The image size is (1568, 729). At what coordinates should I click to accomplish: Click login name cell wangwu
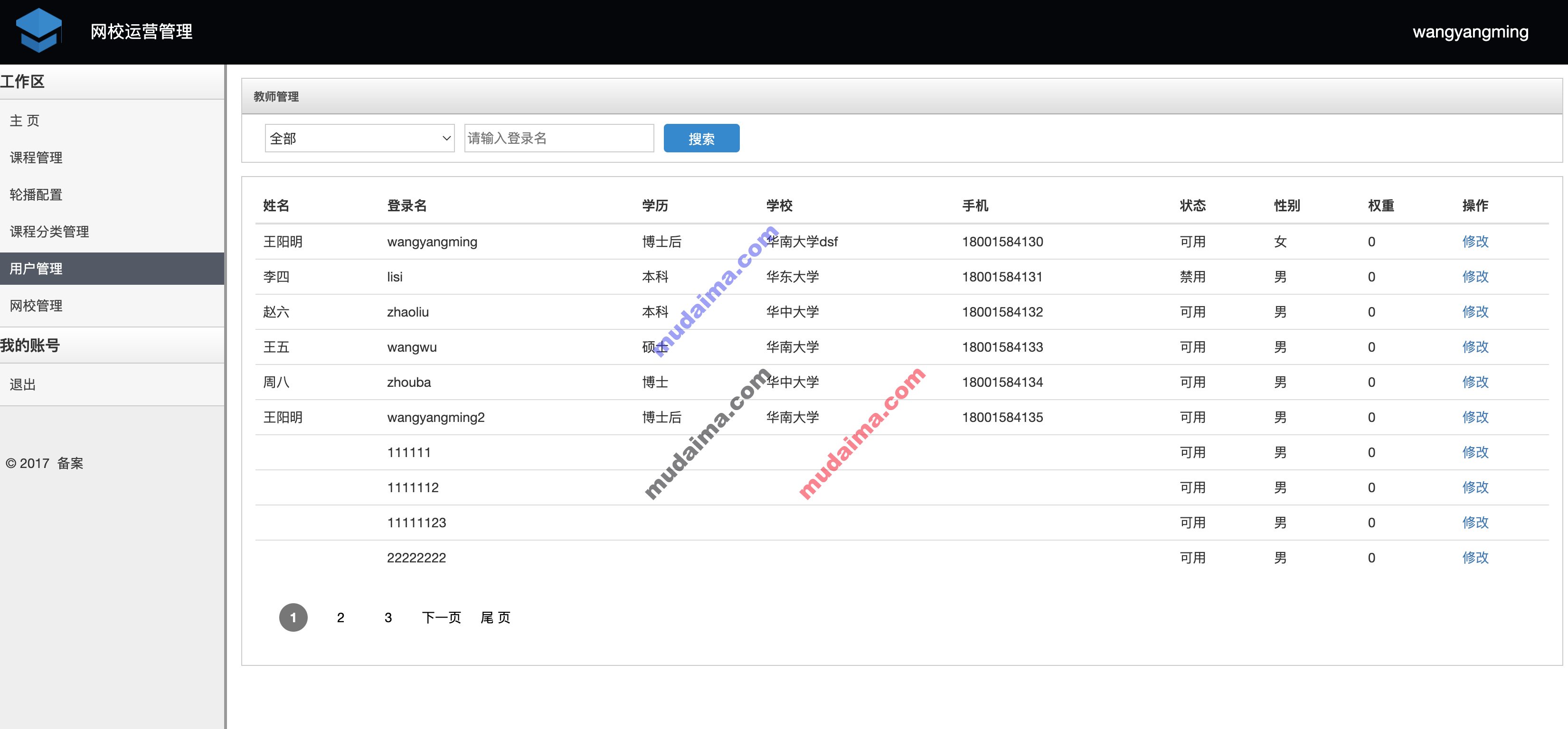point(412,347)
